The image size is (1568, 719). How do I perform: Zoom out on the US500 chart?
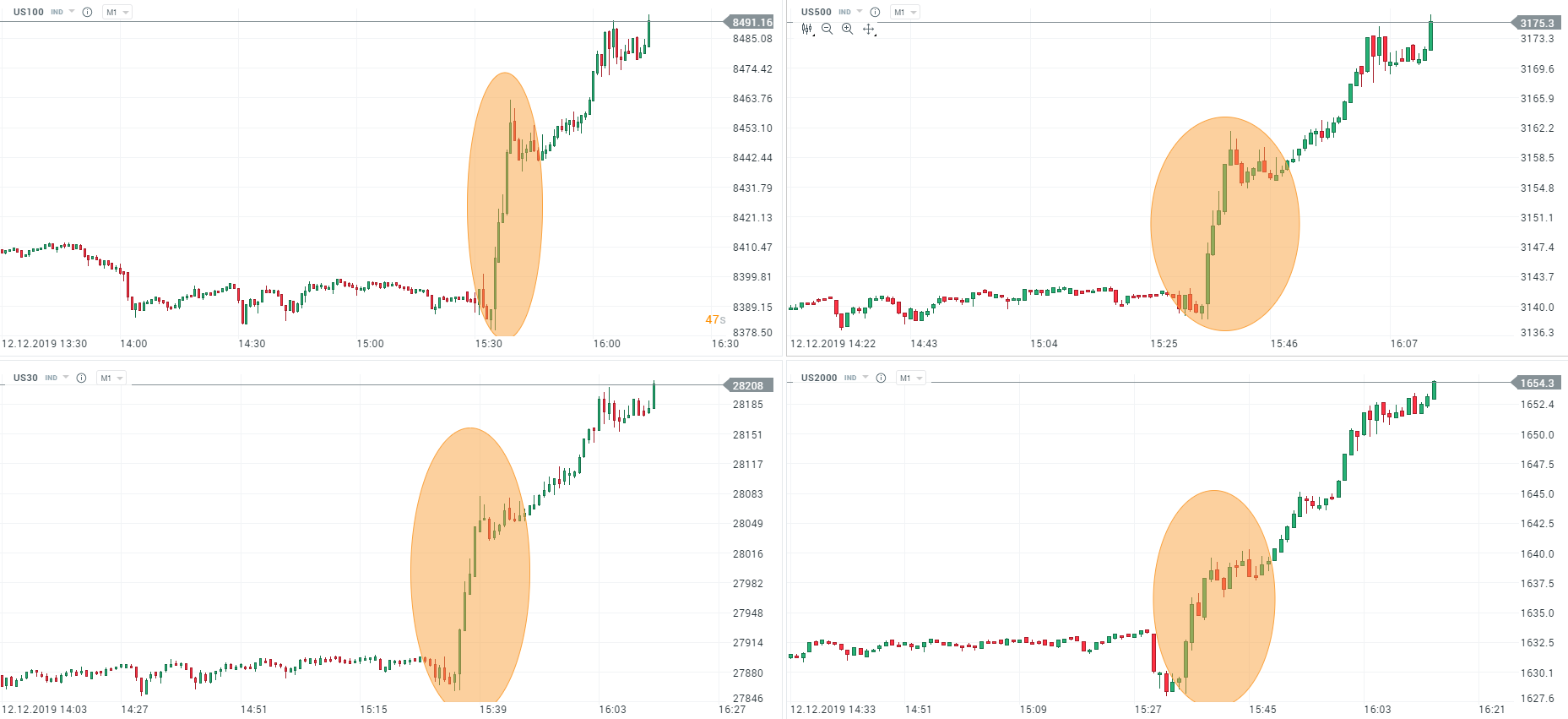(827, 29)
